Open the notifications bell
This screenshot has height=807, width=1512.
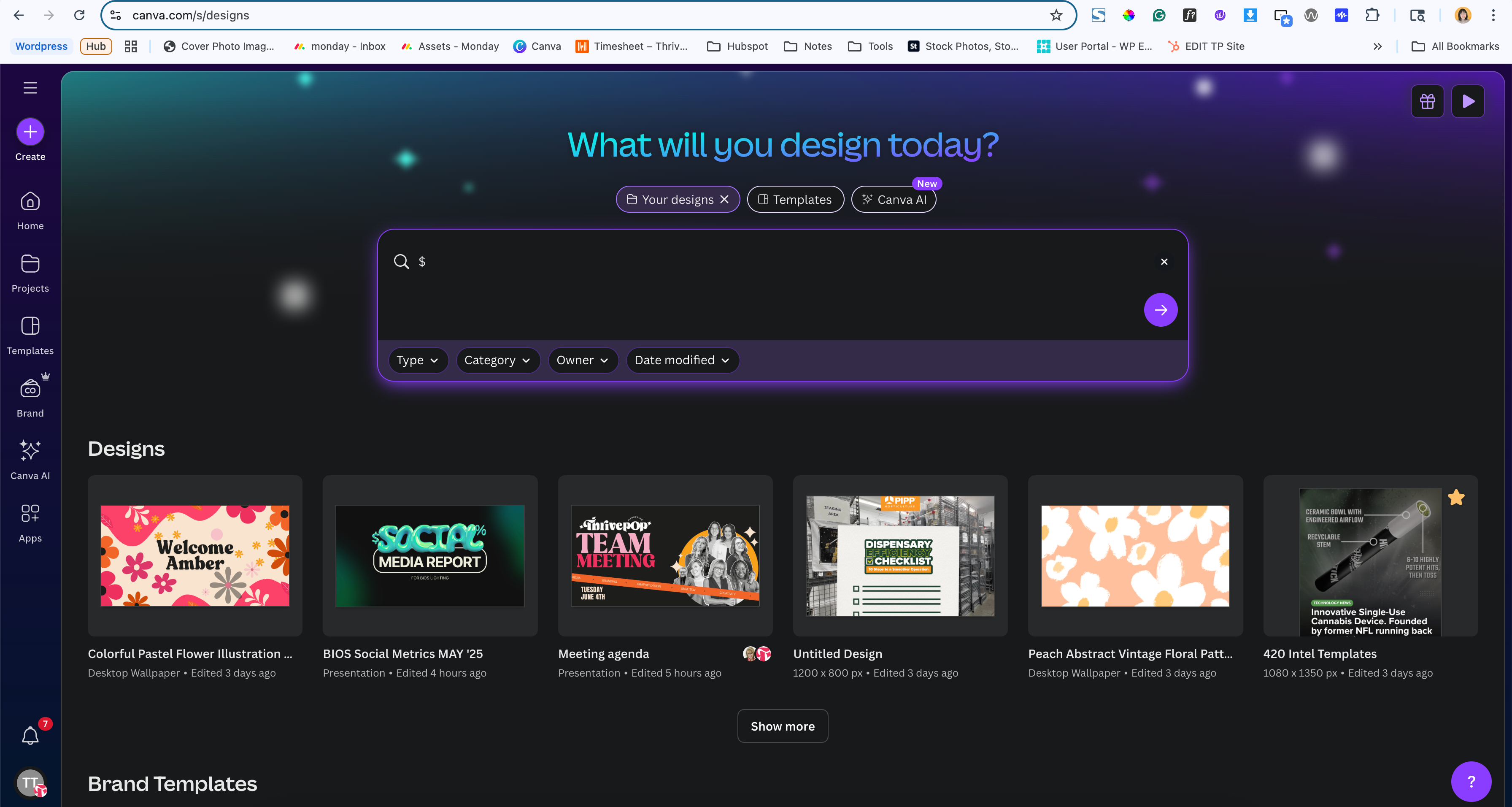(x=30, y=735)
